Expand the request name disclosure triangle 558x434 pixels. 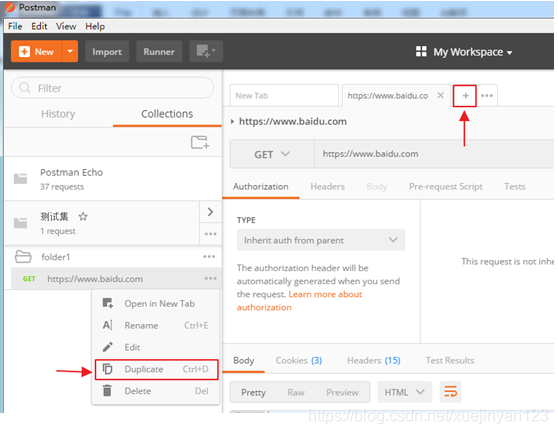click(x=232, y=122)
